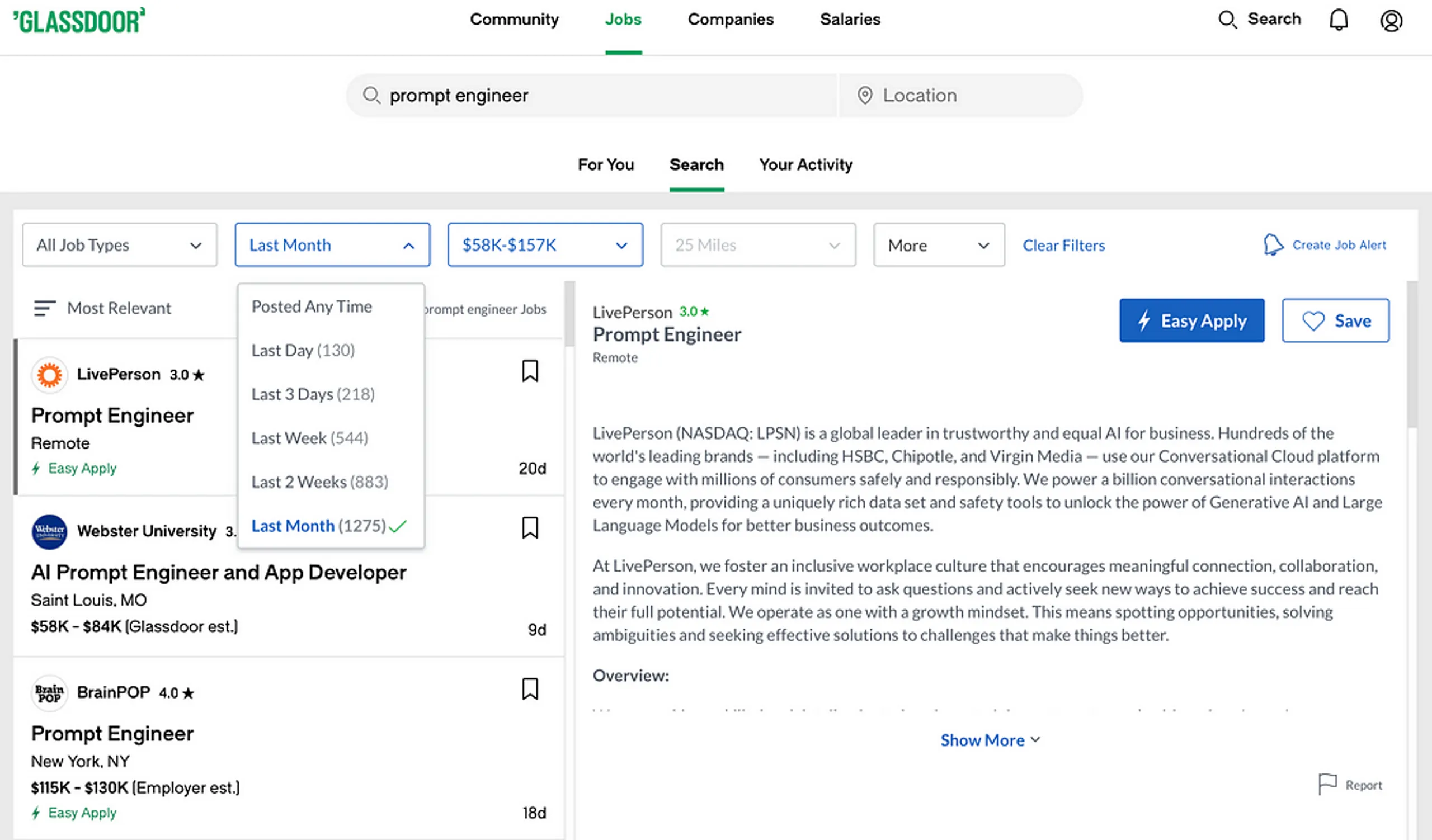The height and width of the screenshot is (840, 1432).
Task: Bookmark the LivePerson Prompt Engineer job
Action: (530, 371)
